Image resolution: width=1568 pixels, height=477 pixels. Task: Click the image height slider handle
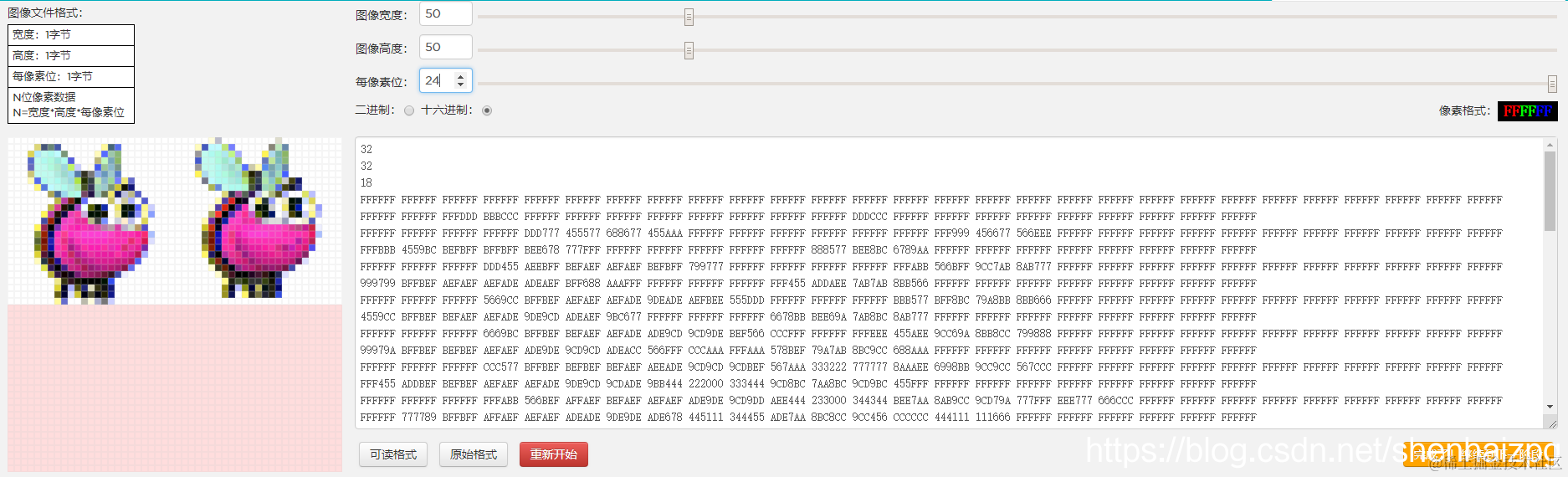click(x=689, y=50)
